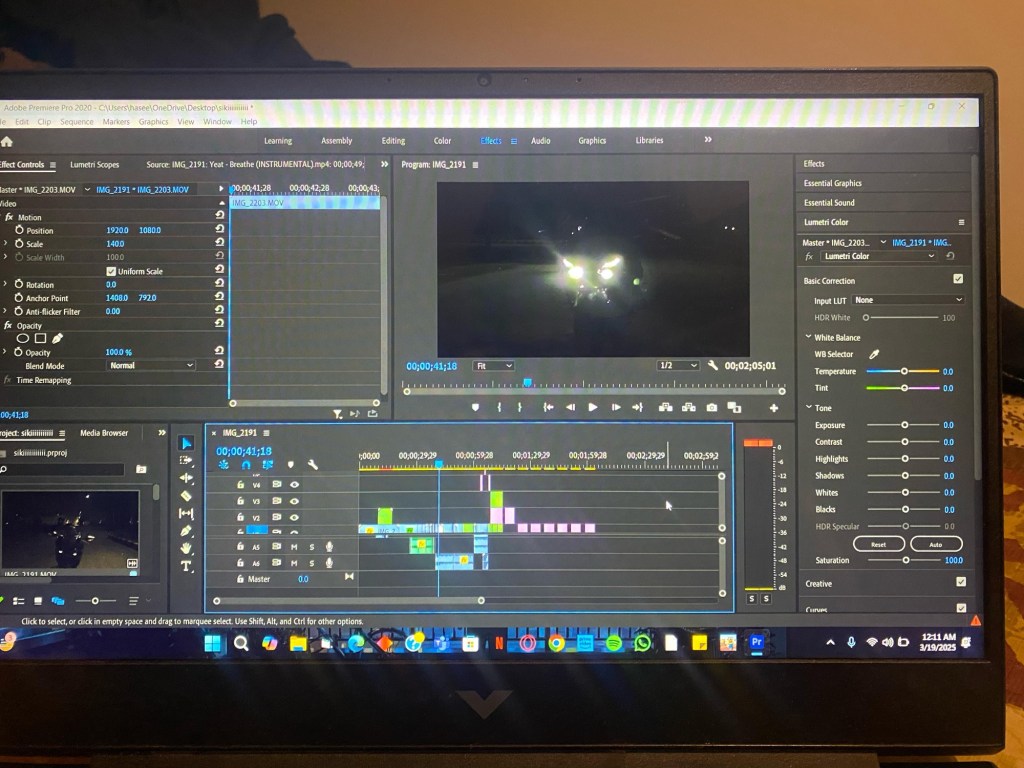Hide the V3 track output

pos(294,501)
